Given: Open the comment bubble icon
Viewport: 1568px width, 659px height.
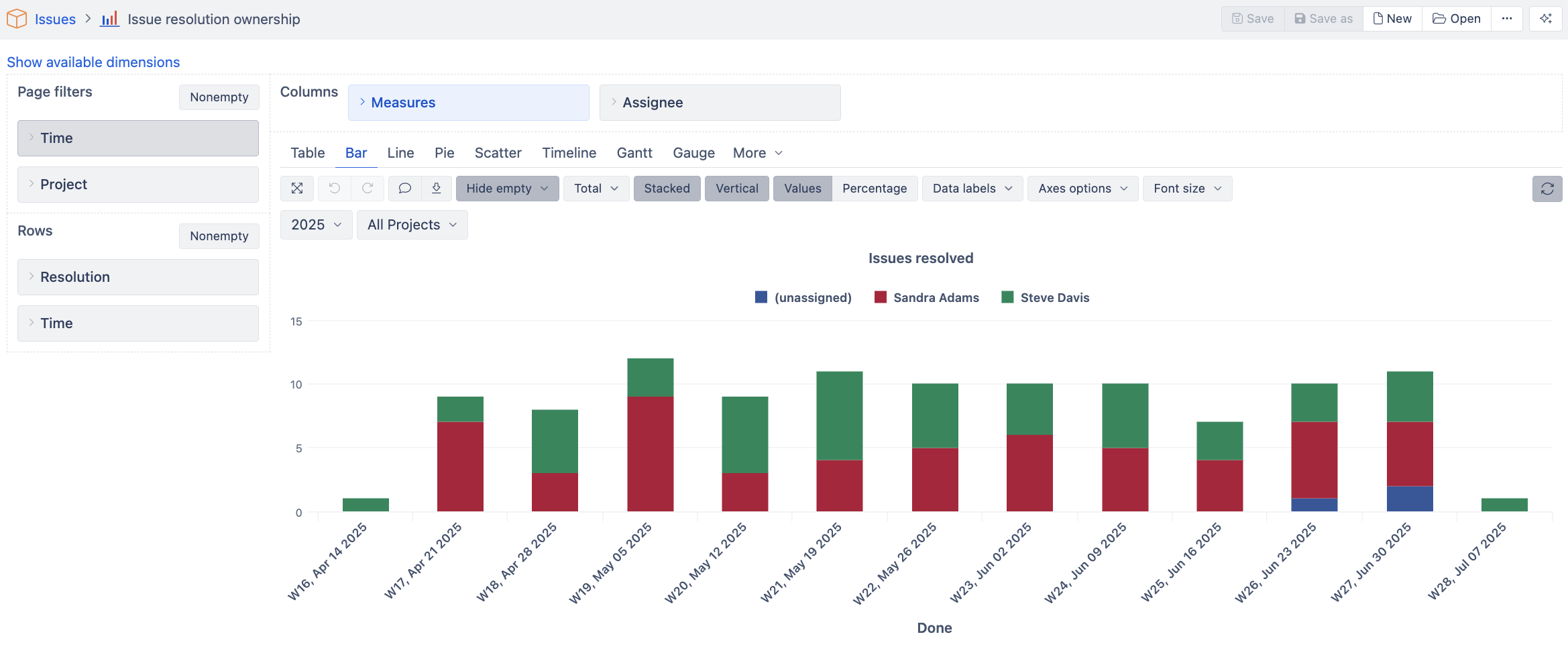Looking at the screenshot, I should [x=404, y=189].
